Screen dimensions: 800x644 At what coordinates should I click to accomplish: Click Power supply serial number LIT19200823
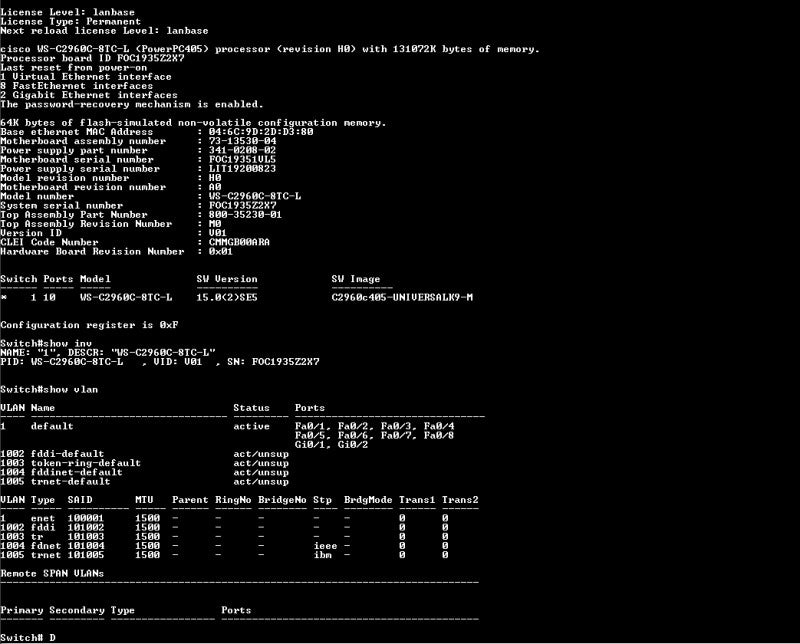coord(242,168)
